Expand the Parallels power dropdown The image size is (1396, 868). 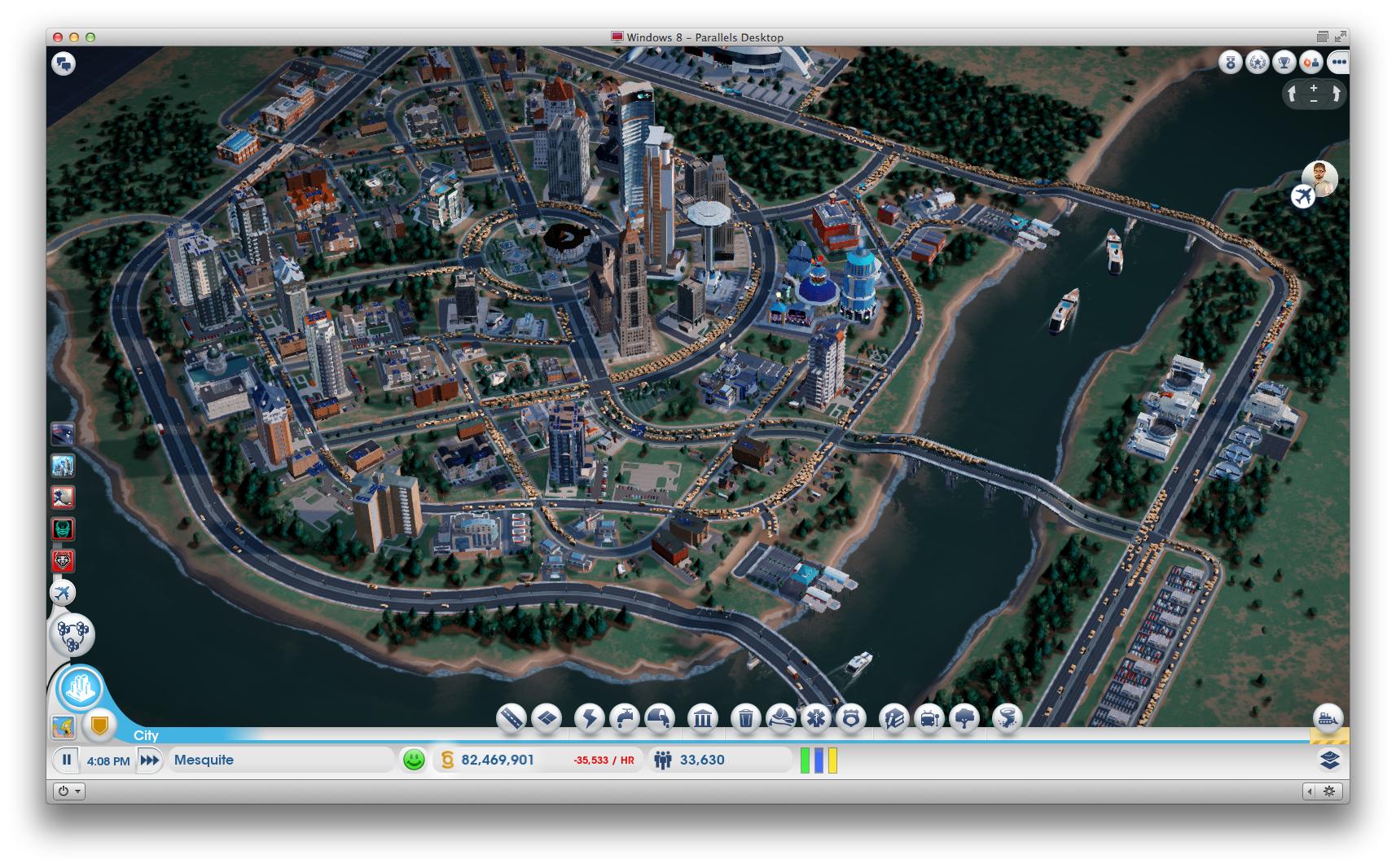69,791
